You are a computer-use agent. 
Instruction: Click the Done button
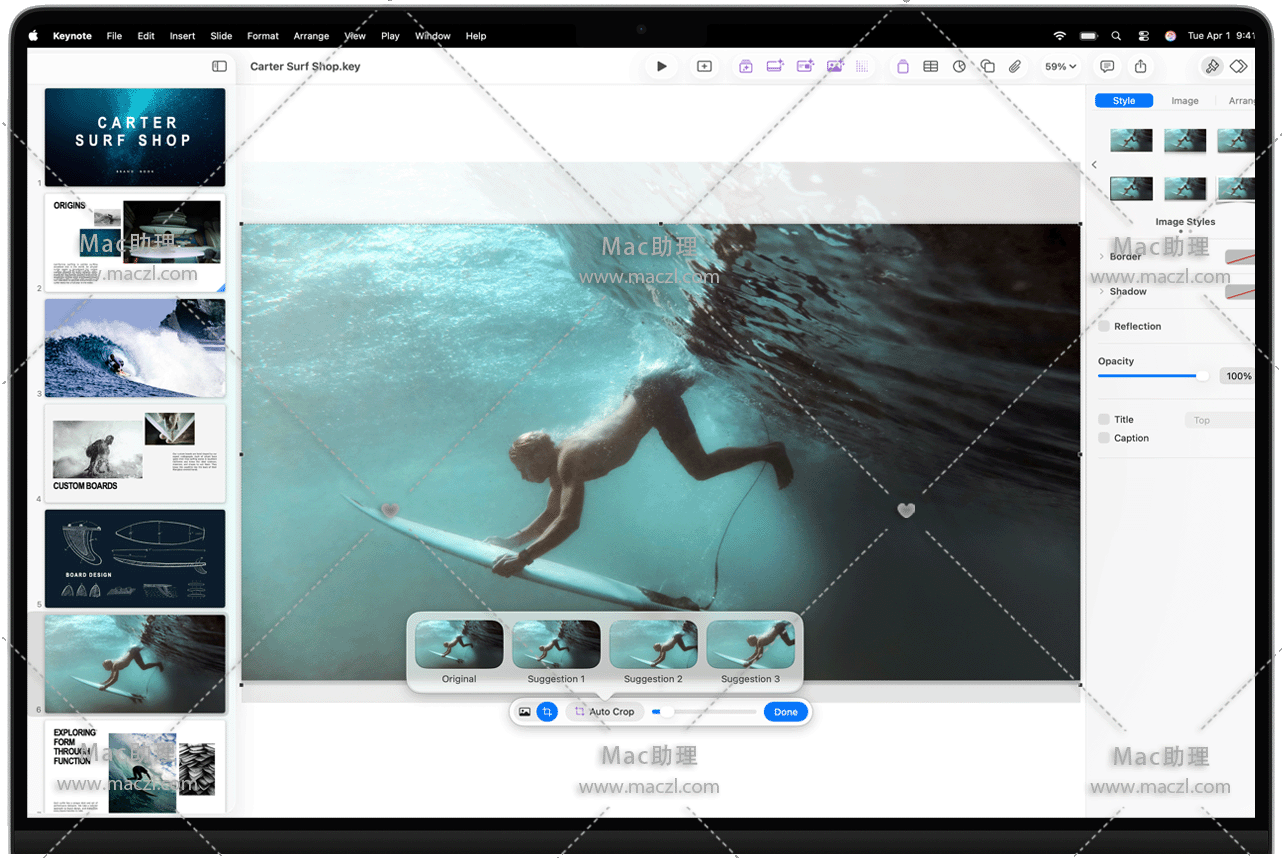[x=786, y=712]
